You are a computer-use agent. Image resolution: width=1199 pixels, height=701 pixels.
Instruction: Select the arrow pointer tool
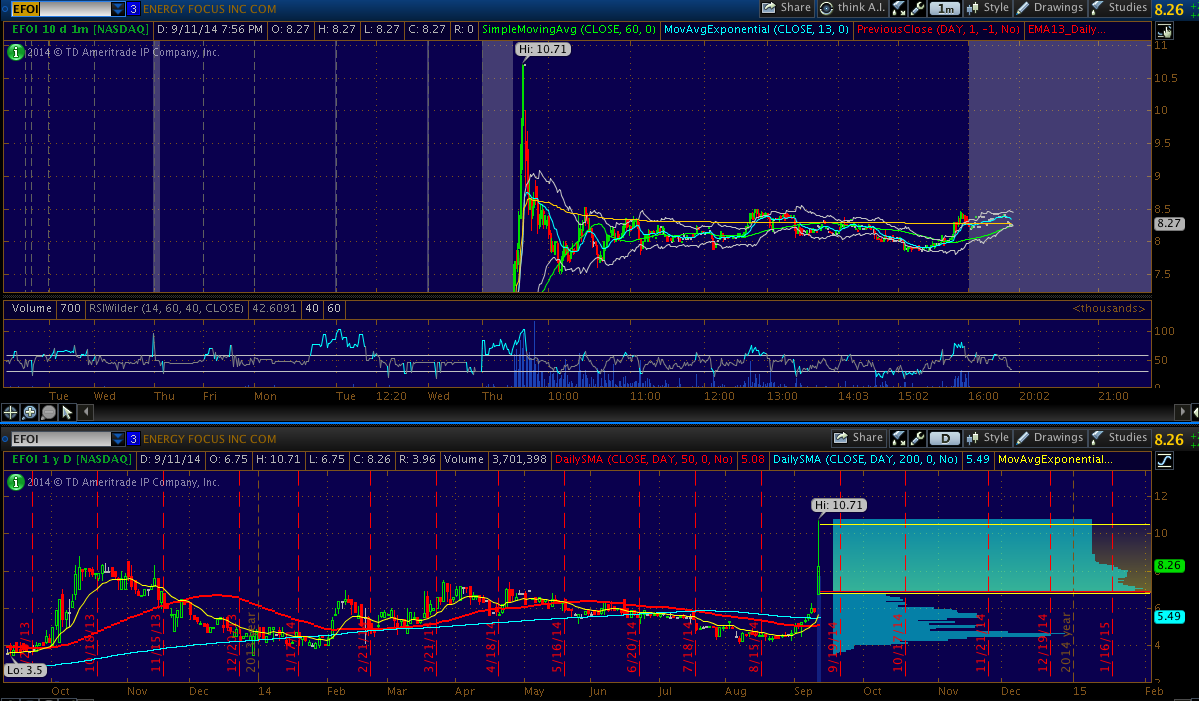pyautogui.click(x=67, y=411)
